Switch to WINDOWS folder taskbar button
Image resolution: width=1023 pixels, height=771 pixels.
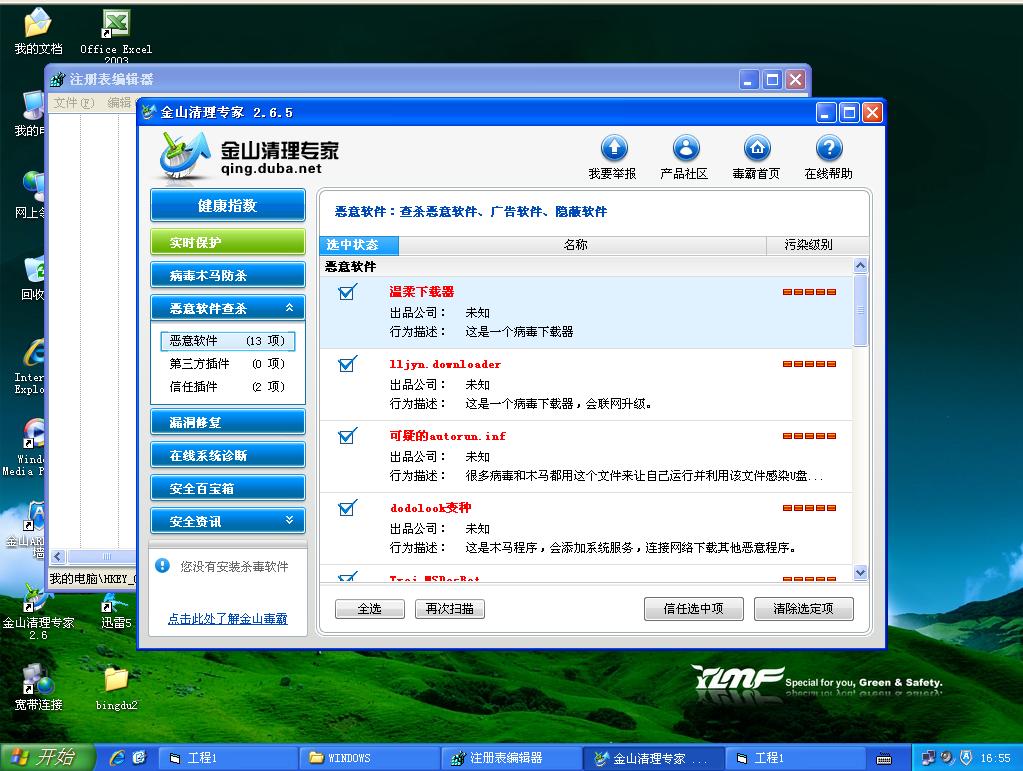369,758
